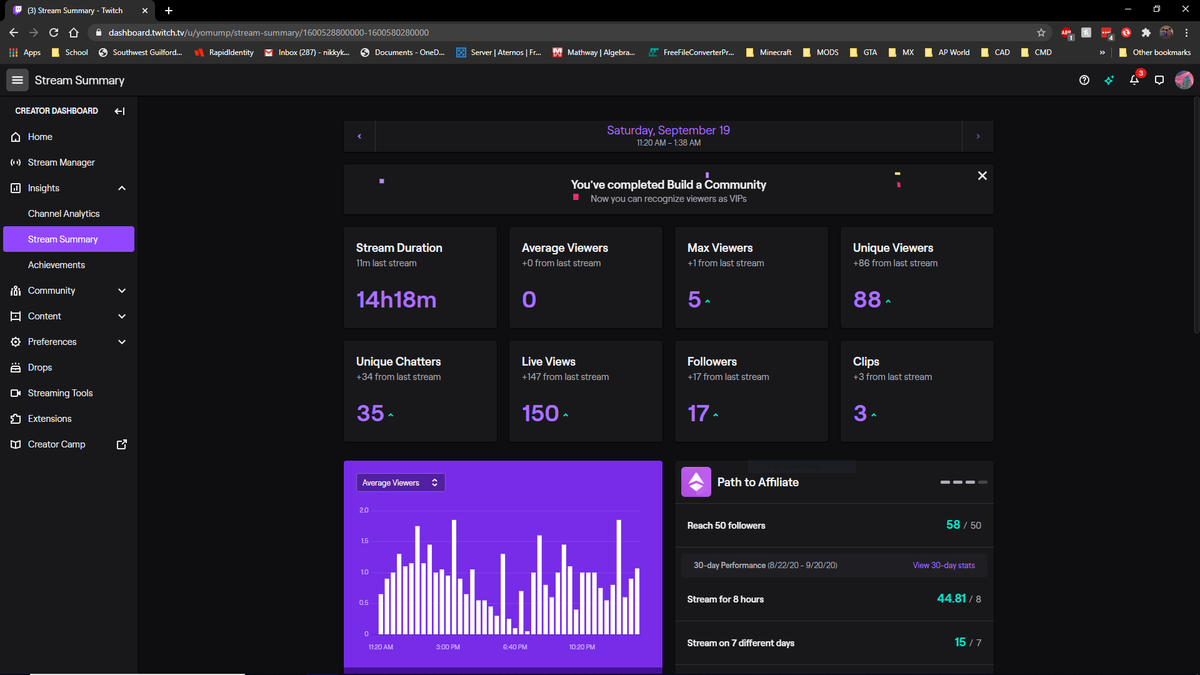Open Chrome three-dot menu
This screenshot has height=675, width=1200.
click(1187, 32)
